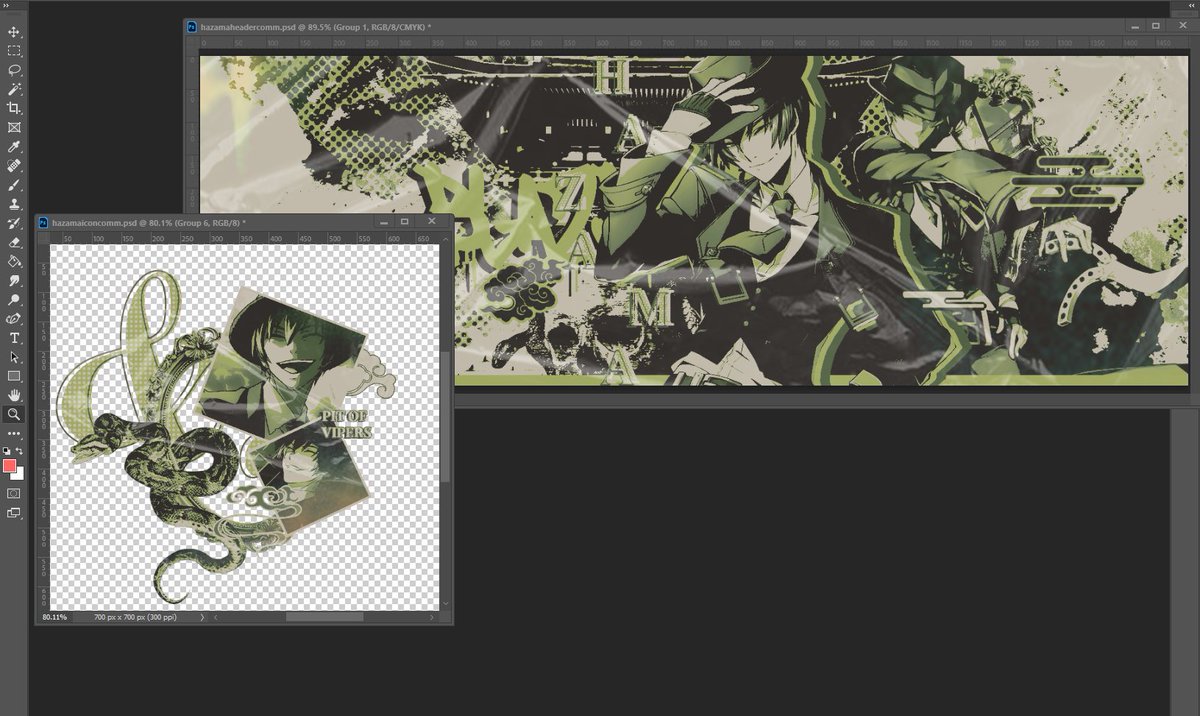Select the Paint Bucket tool
Viewport: 1200px width, 716px height.
pos(14,261)
